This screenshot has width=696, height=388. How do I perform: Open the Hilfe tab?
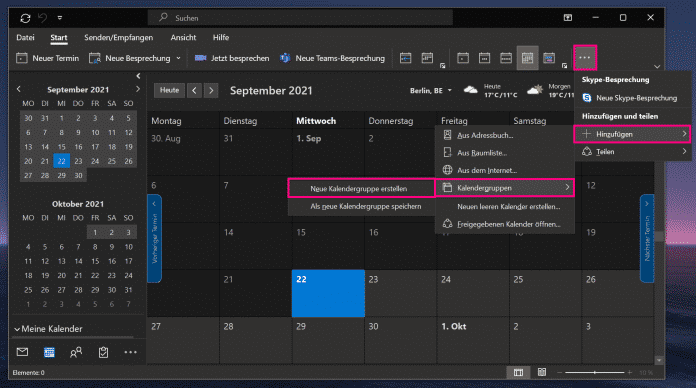[x=221, y=38]
